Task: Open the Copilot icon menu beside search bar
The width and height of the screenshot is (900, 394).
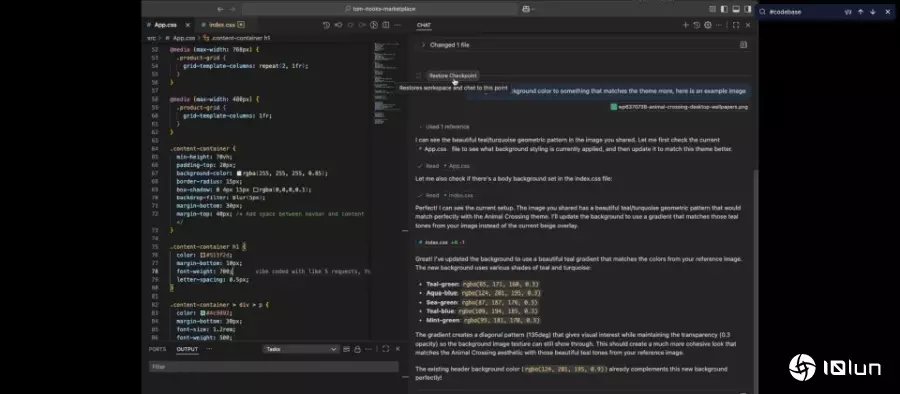Action: pos(528,9)
